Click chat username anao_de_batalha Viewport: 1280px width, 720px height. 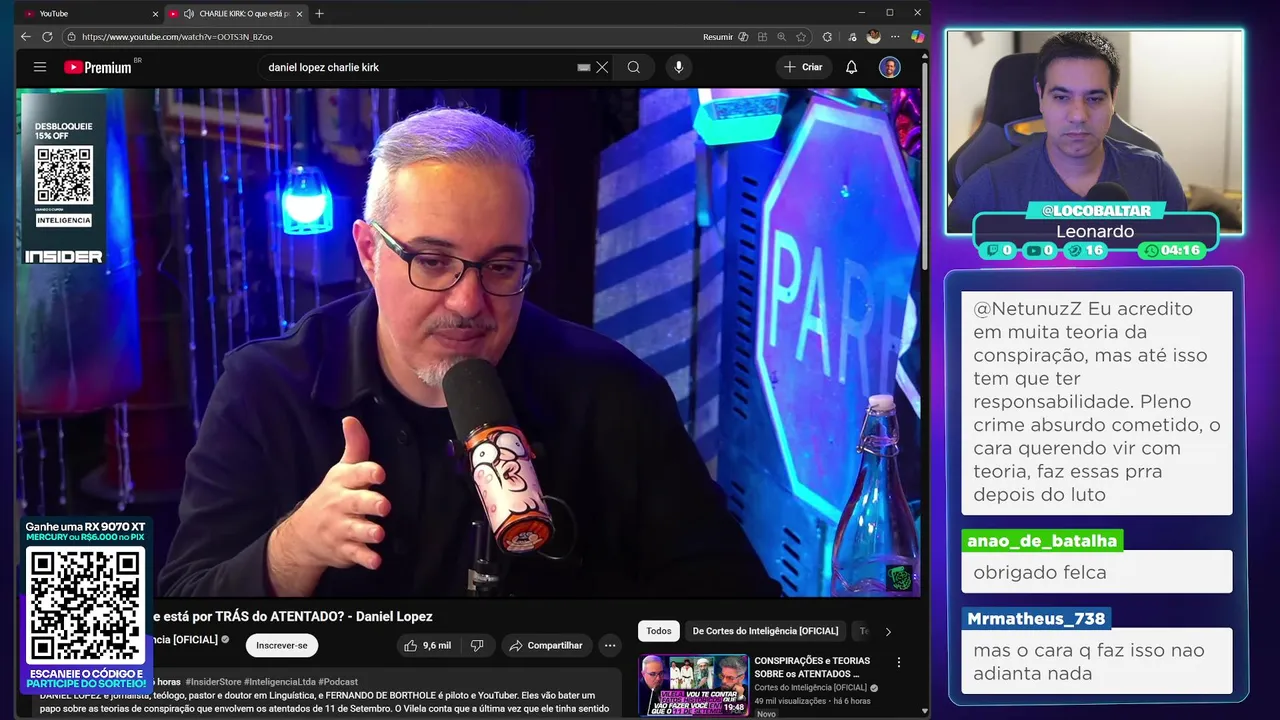pyautogui.click(x=1042, y=541)
